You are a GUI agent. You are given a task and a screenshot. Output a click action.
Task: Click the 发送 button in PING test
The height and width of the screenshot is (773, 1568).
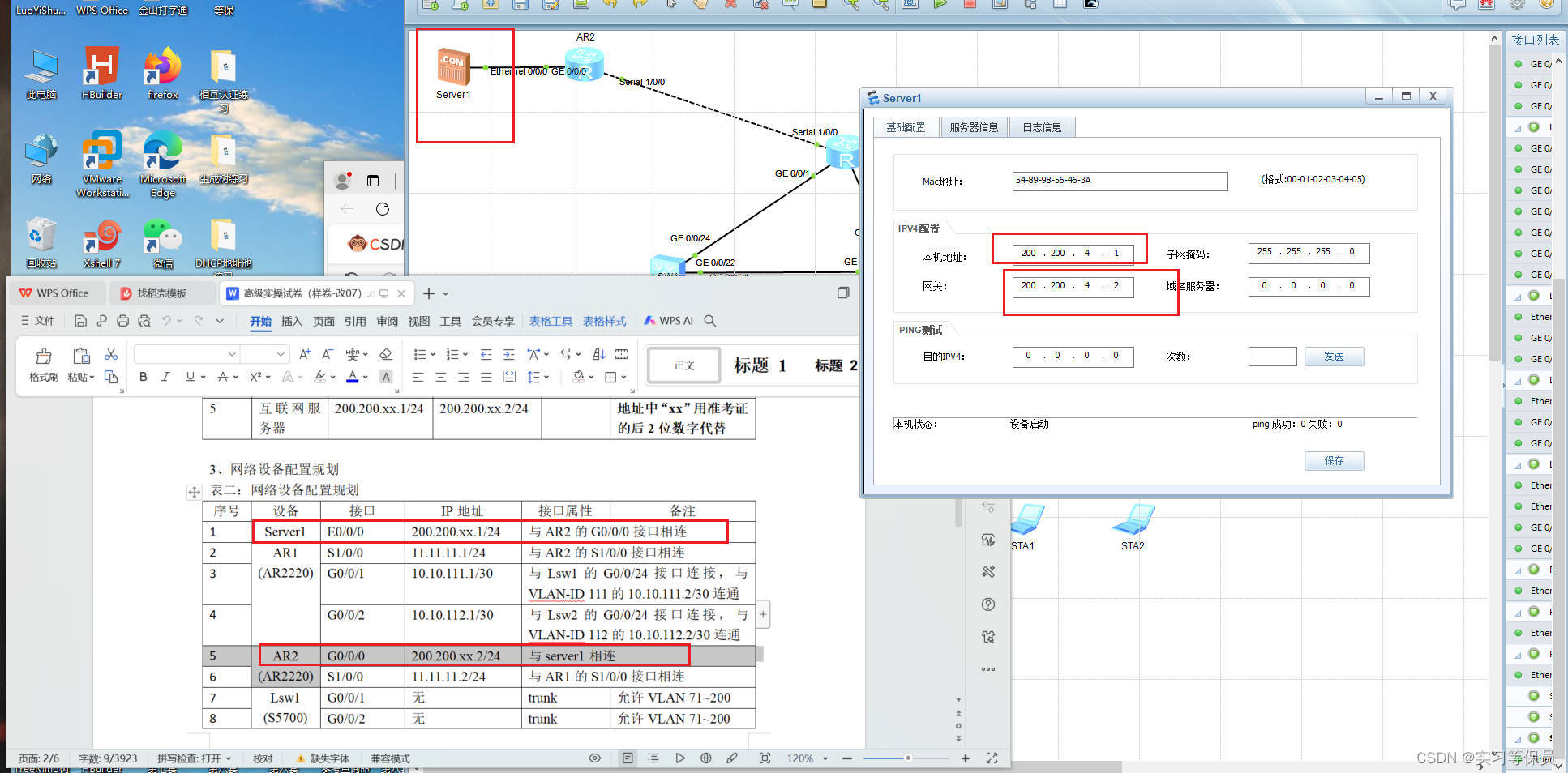(x=1334, y=357)
